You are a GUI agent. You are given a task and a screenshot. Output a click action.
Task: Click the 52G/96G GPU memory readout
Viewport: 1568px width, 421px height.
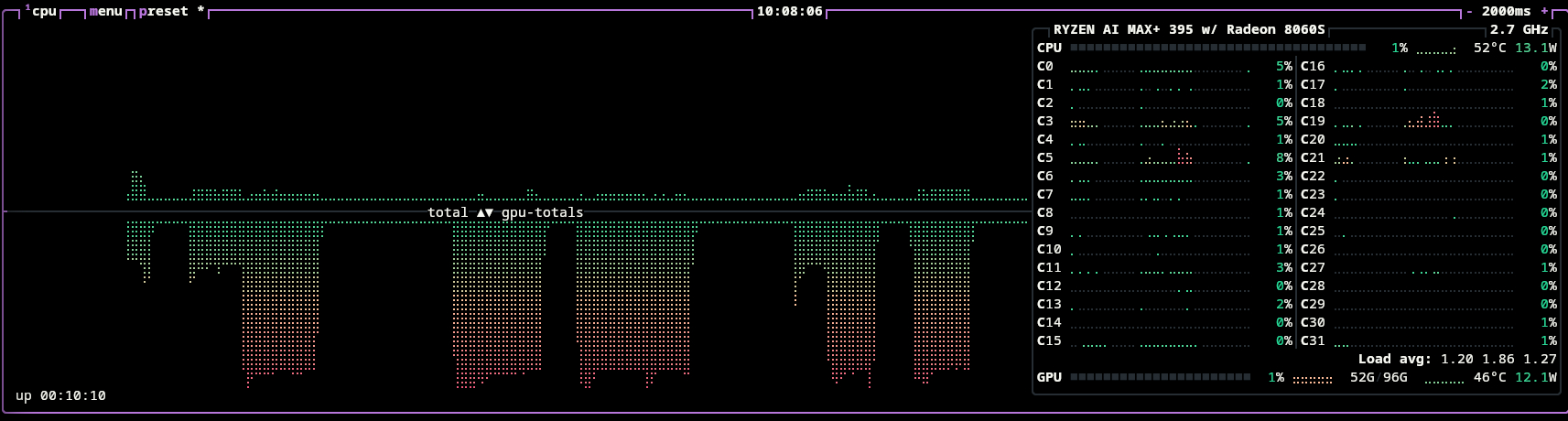pos(1379,377)
